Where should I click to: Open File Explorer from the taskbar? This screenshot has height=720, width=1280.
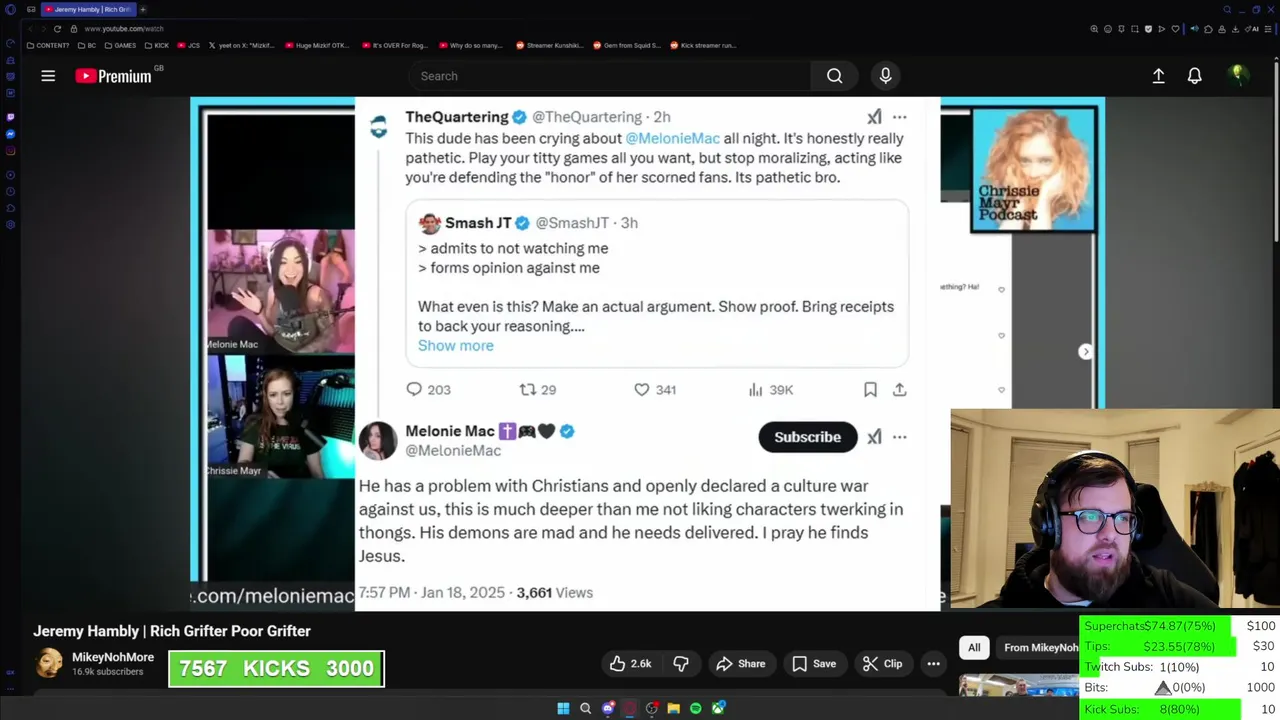pyautogui.click(x=673, y=708)
